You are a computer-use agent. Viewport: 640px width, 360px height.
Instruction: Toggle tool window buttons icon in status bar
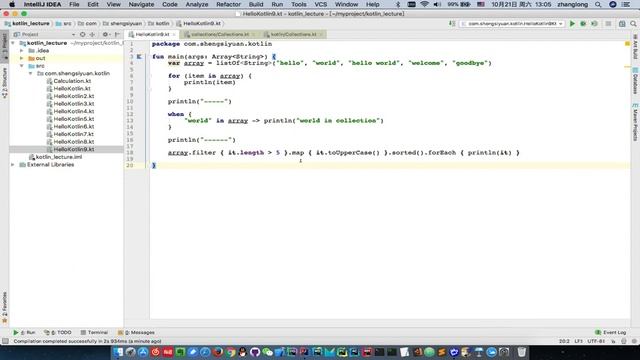coord(5,341)
